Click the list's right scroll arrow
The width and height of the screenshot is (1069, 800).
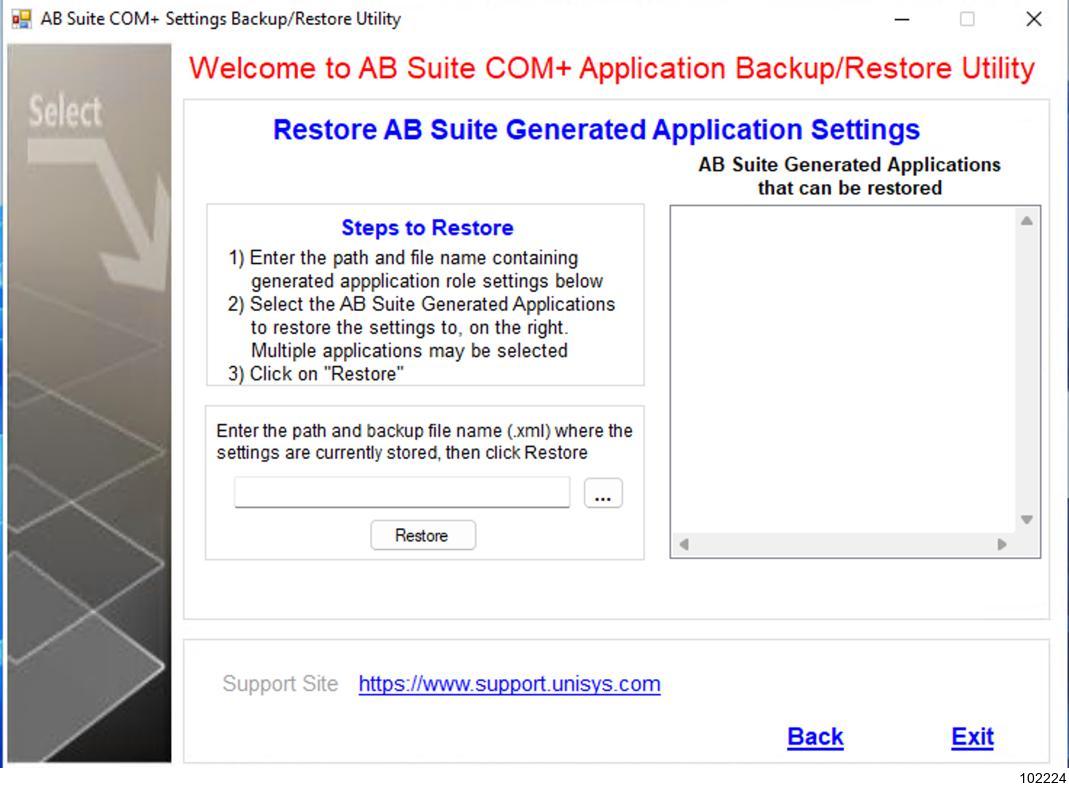[x=1002, y=544]
